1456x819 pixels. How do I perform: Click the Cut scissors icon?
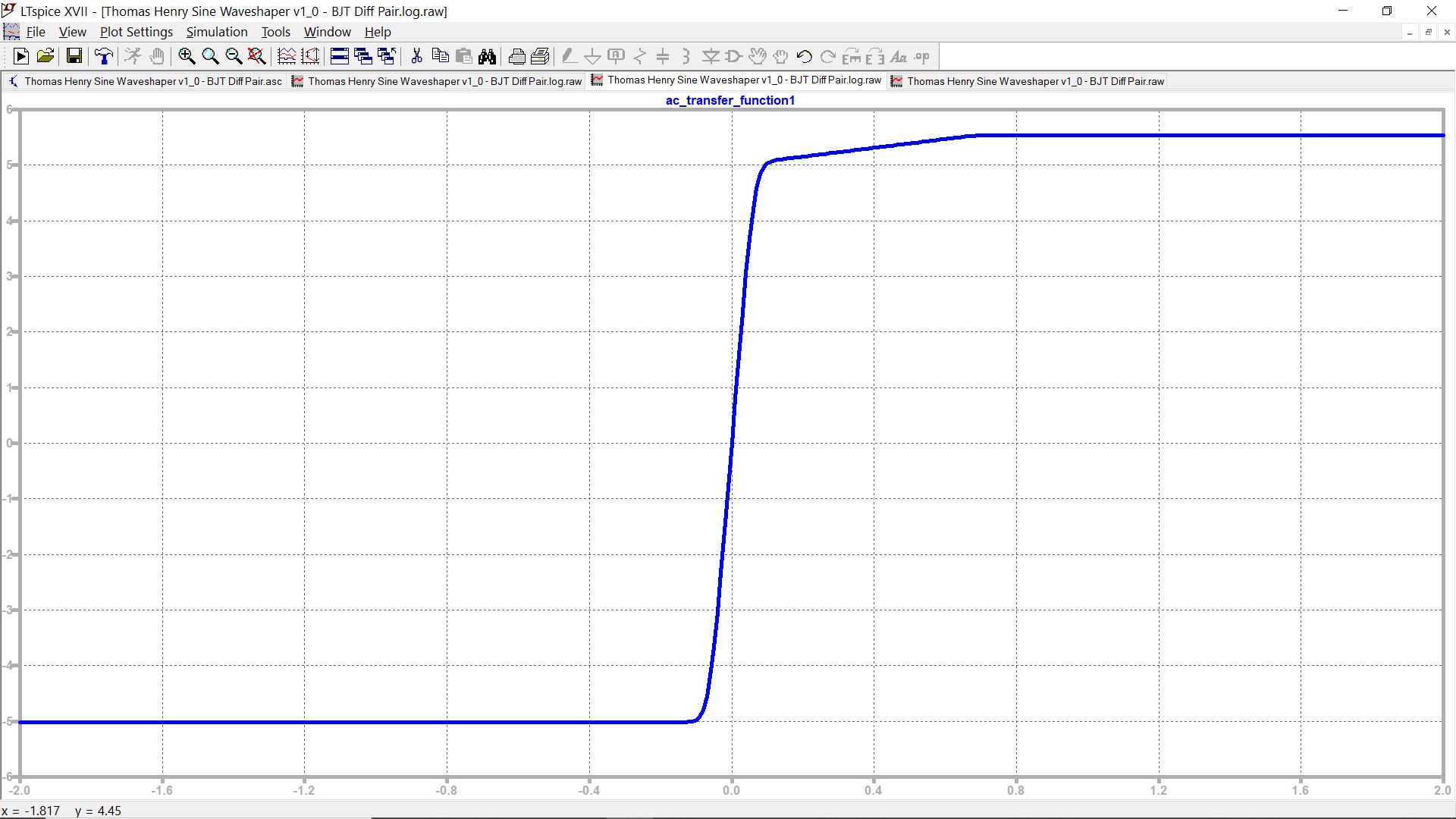click(x=416, y=56)
